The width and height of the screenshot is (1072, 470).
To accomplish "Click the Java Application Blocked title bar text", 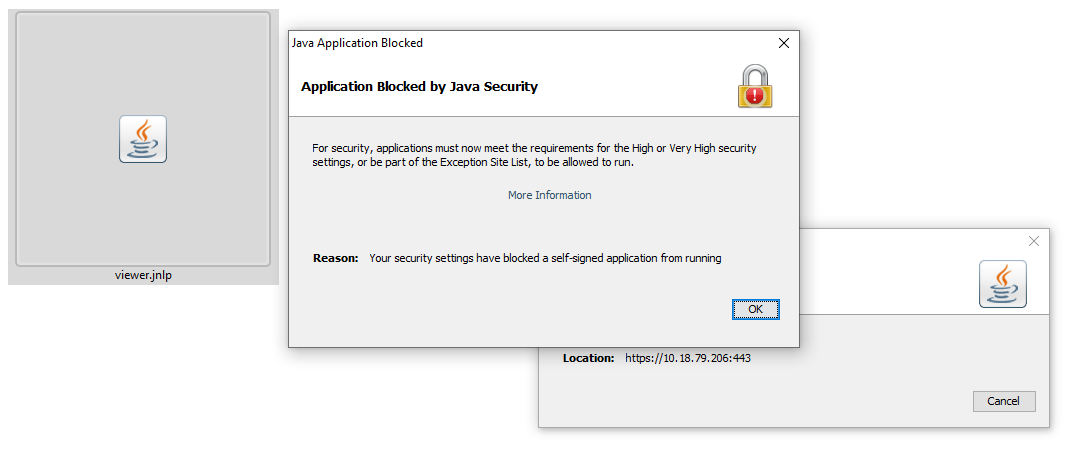I will click(358, 43).
